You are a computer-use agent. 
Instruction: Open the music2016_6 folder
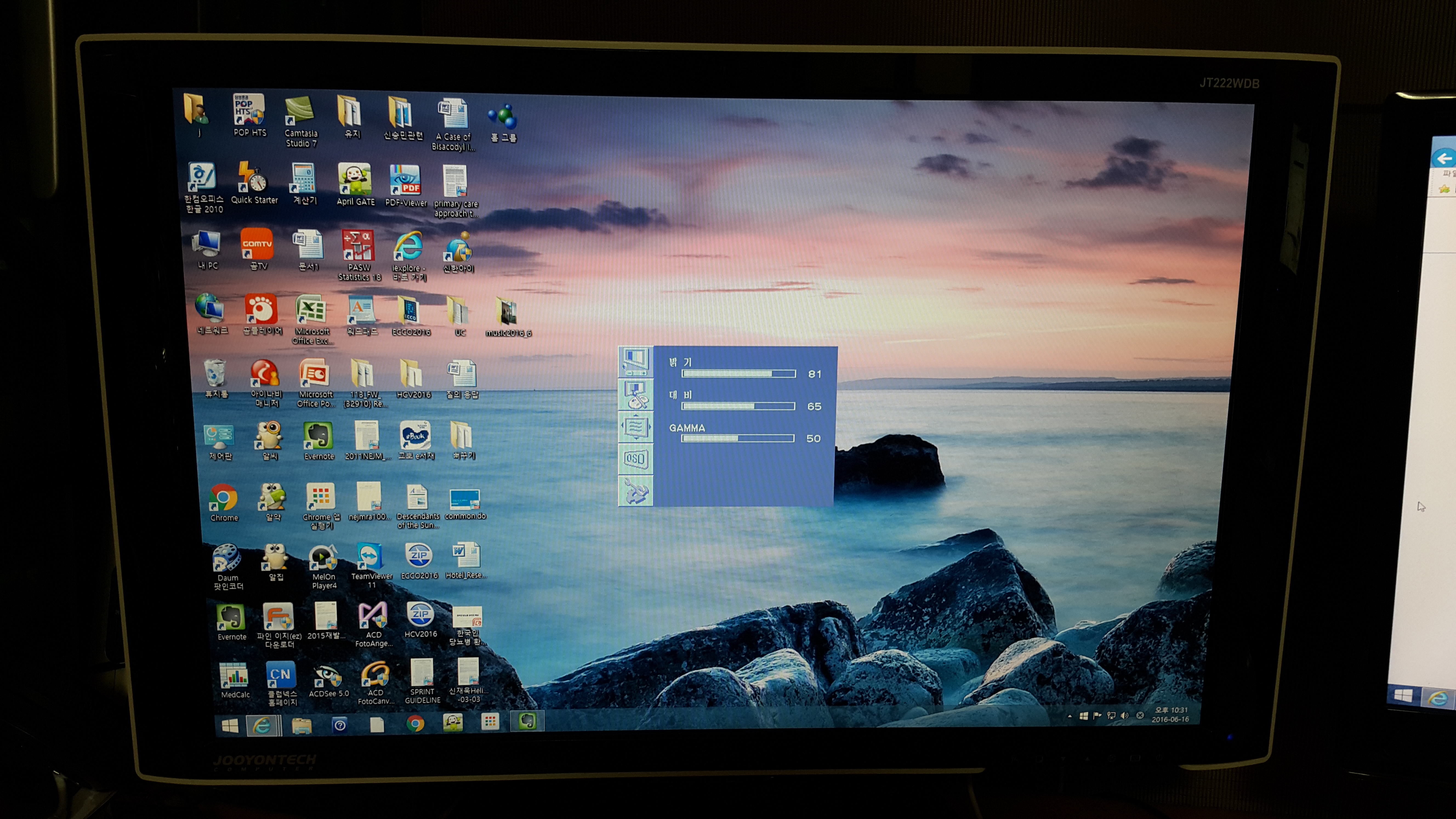(x=508, y=317)
